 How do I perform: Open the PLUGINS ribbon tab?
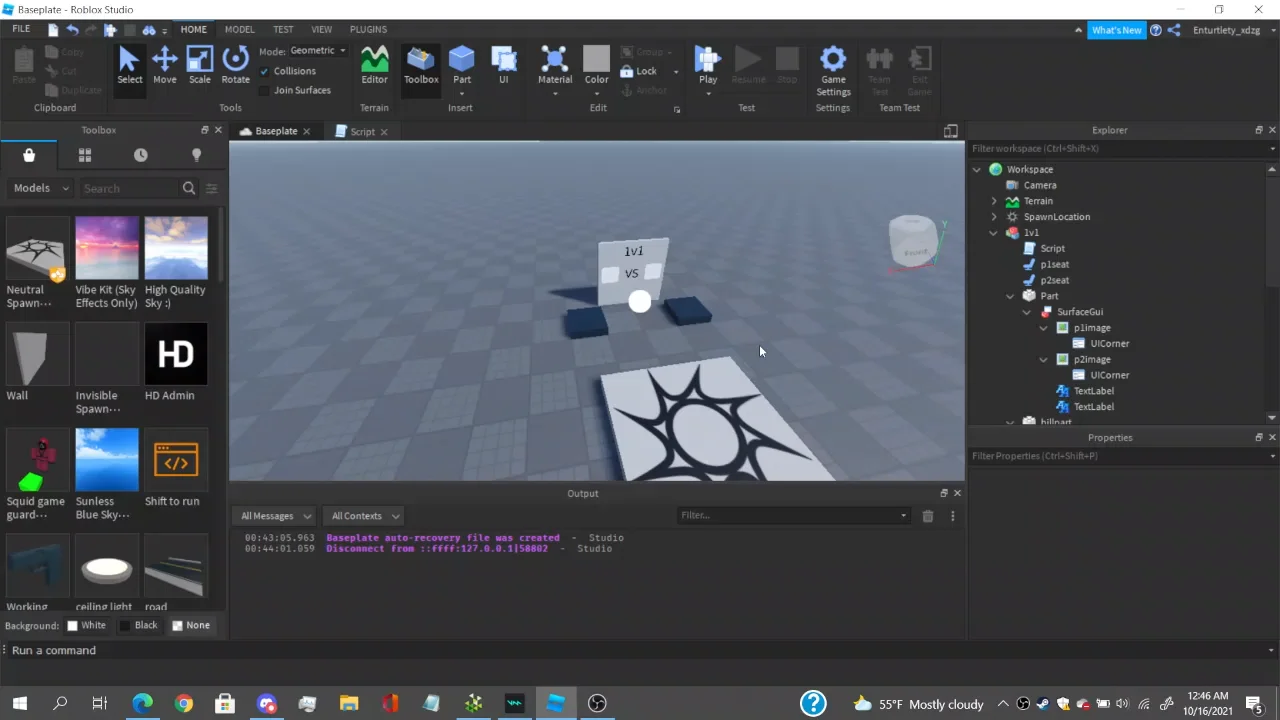click(368, 30)
